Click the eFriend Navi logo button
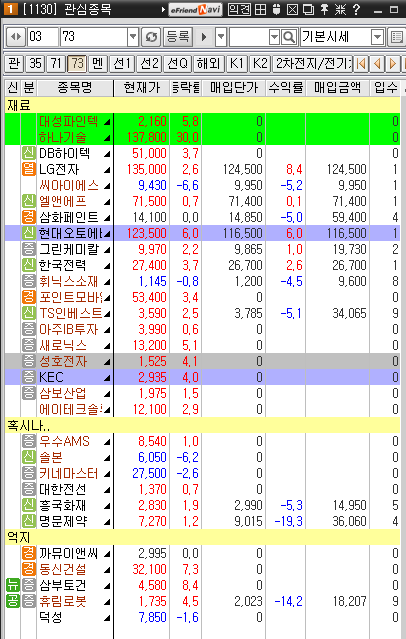This screenshot has height=639, width=406. point(195,9)
